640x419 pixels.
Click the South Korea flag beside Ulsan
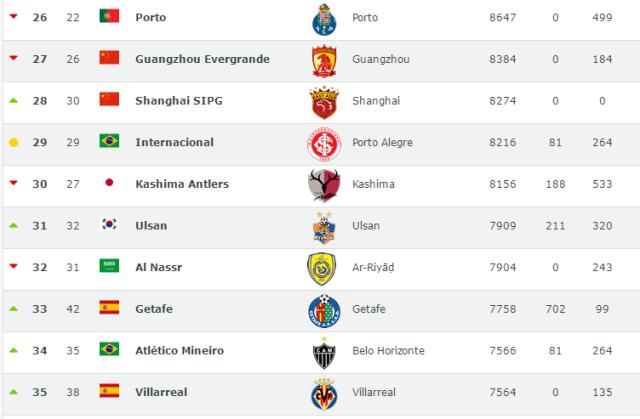click(109, 224)
